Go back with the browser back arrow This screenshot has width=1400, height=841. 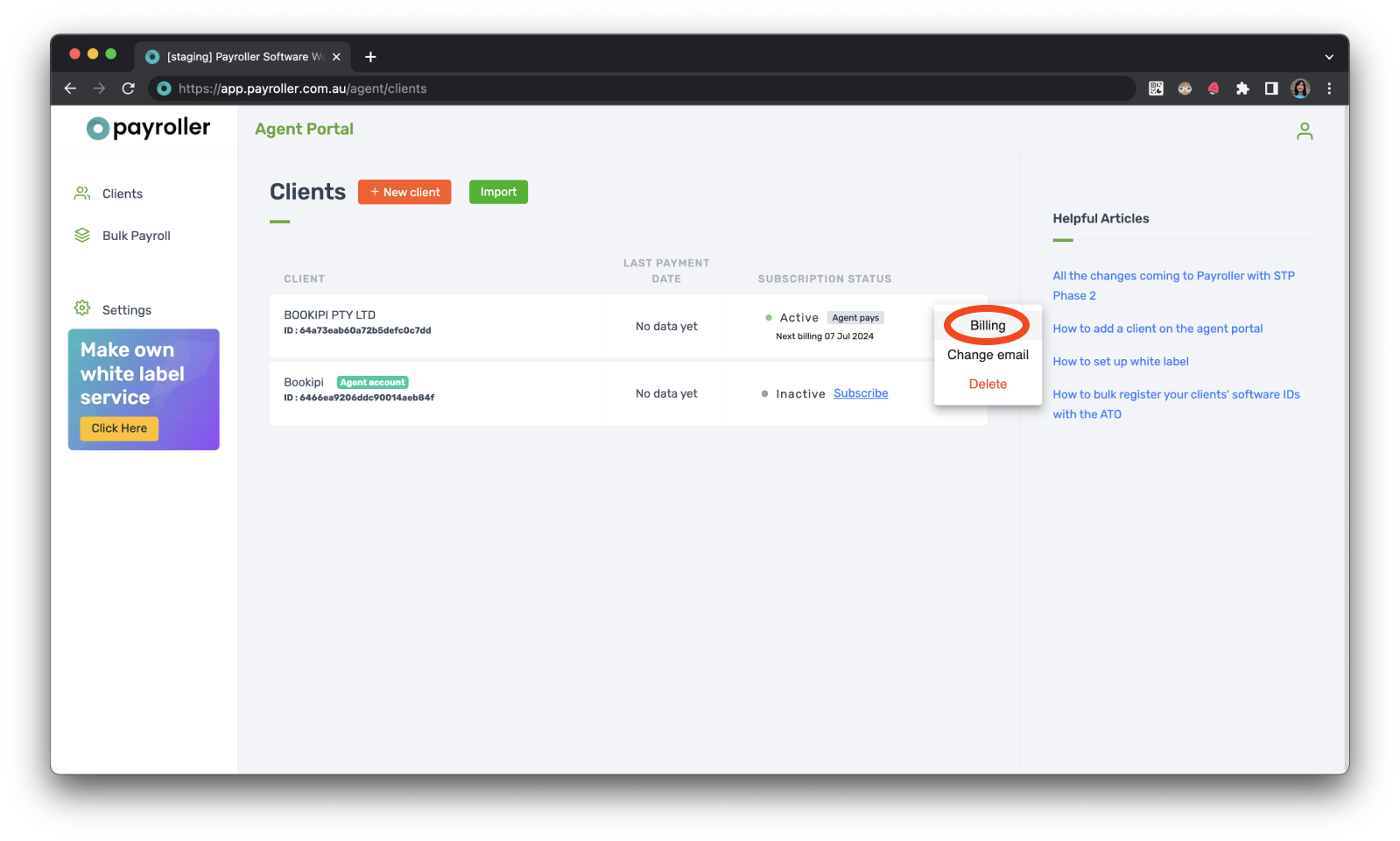(x=70, y=88)
